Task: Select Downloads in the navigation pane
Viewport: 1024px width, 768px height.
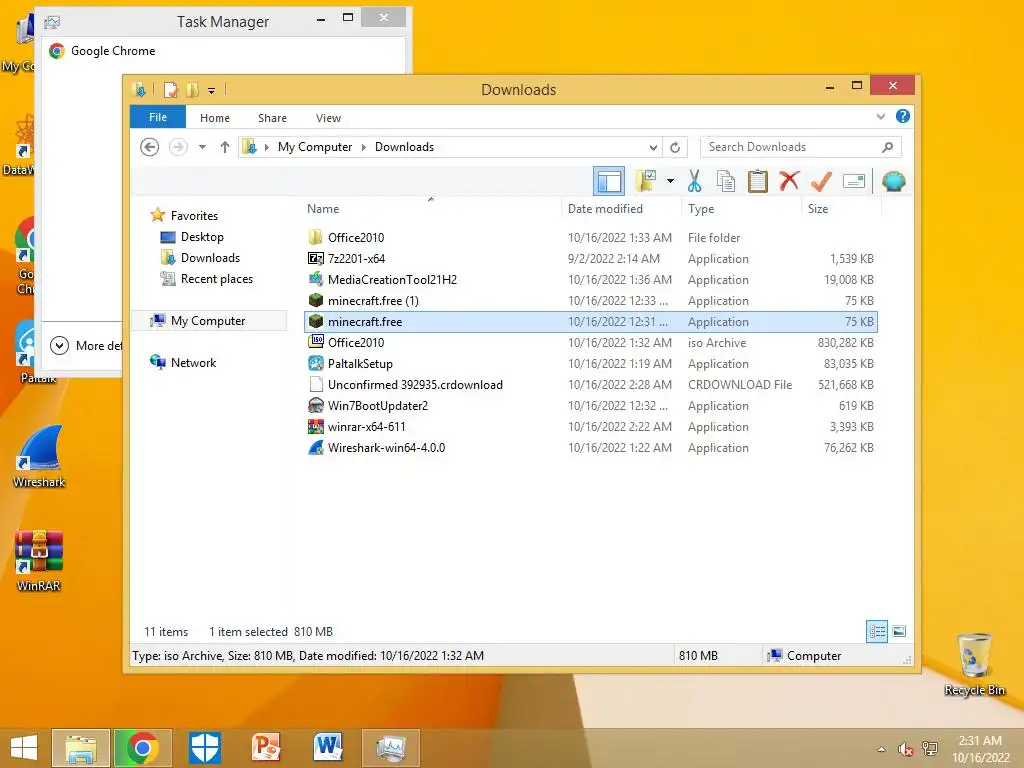Action: (x=210, y=258)
